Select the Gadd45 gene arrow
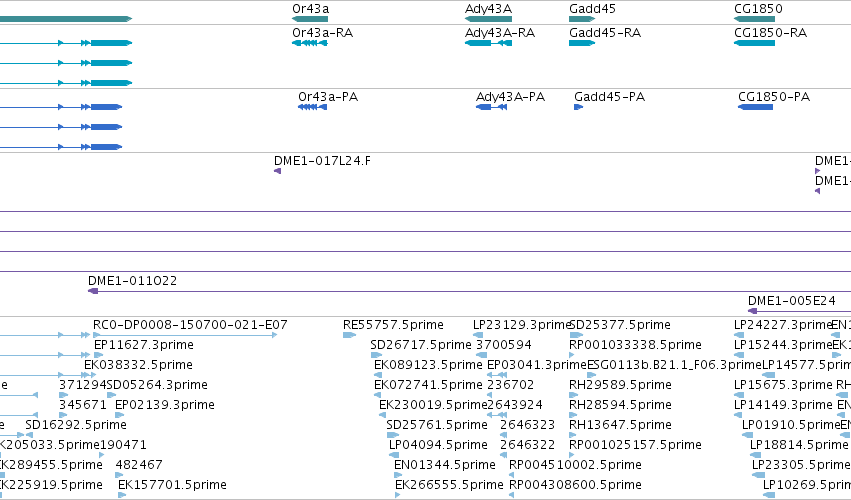851x500 pixels. (582, 19)
